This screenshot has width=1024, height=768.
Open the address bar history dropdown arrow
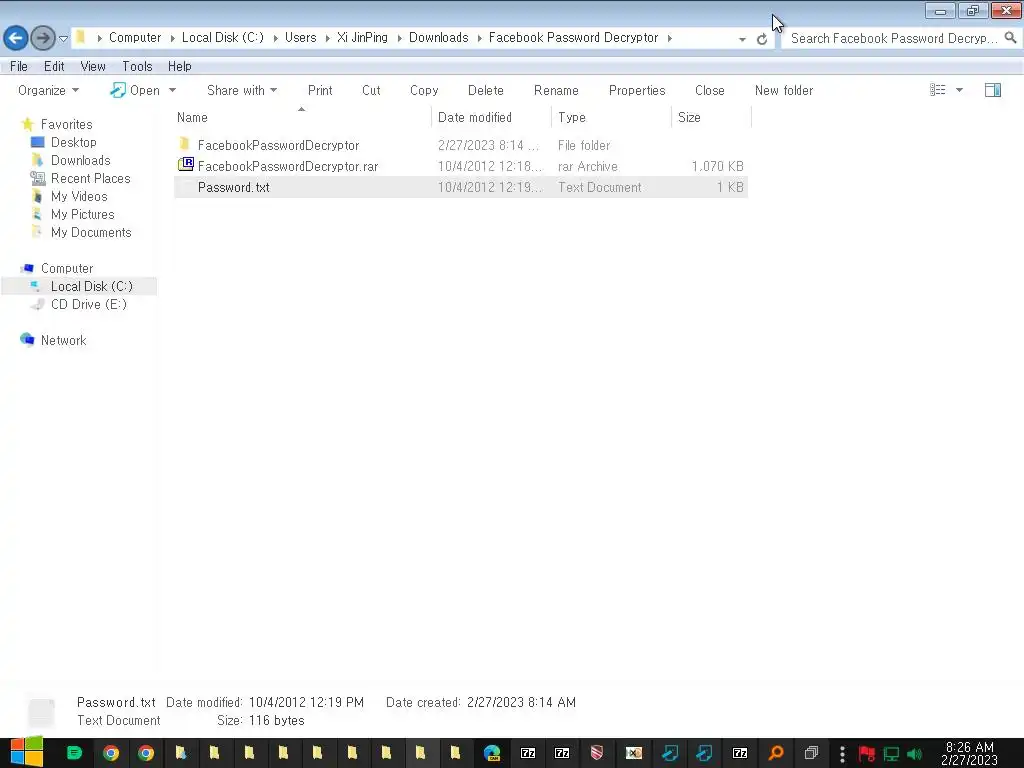[742, 39]
